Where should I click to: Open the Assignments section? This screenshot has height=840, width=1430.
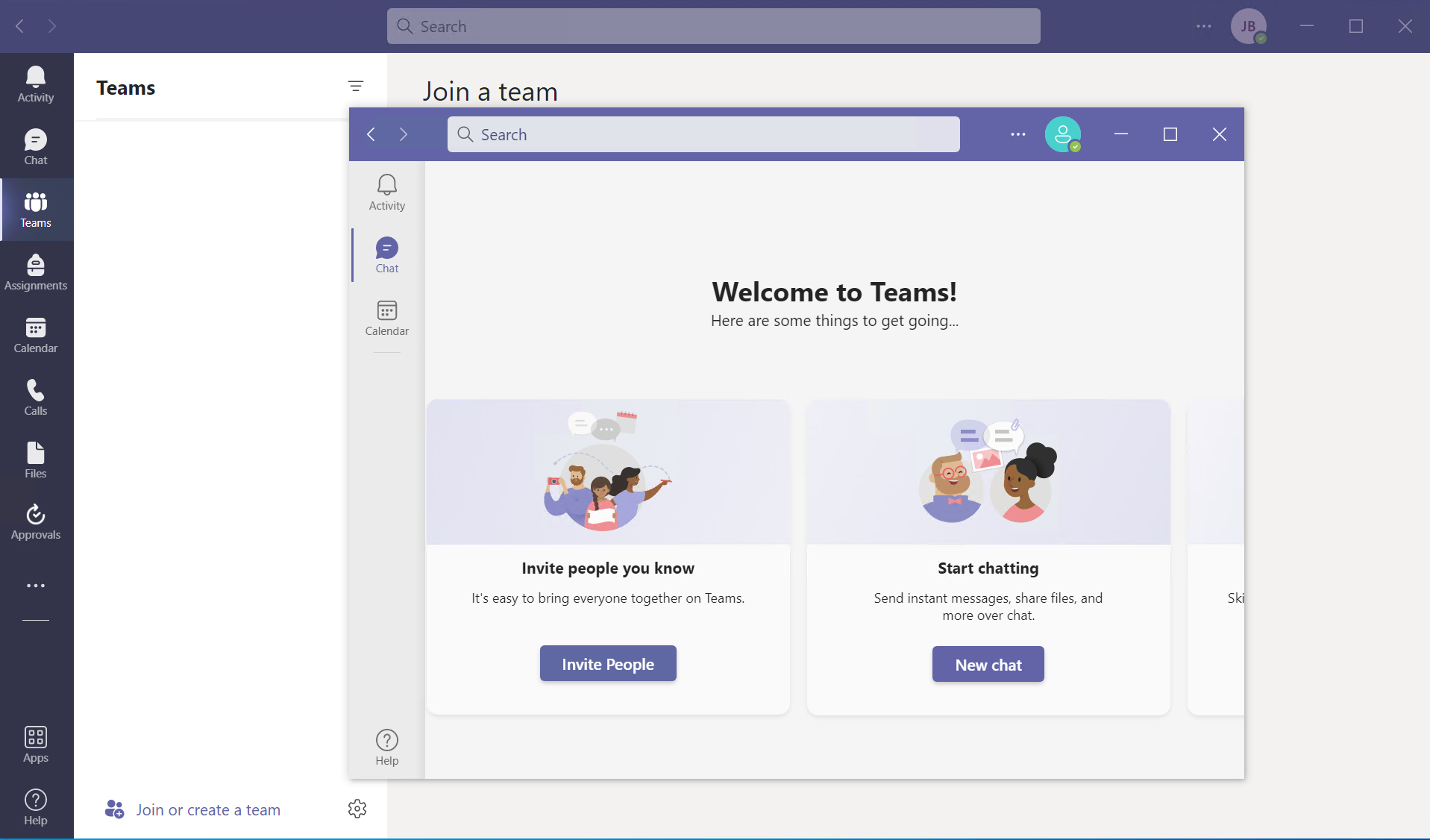click(x=35, y=273)
